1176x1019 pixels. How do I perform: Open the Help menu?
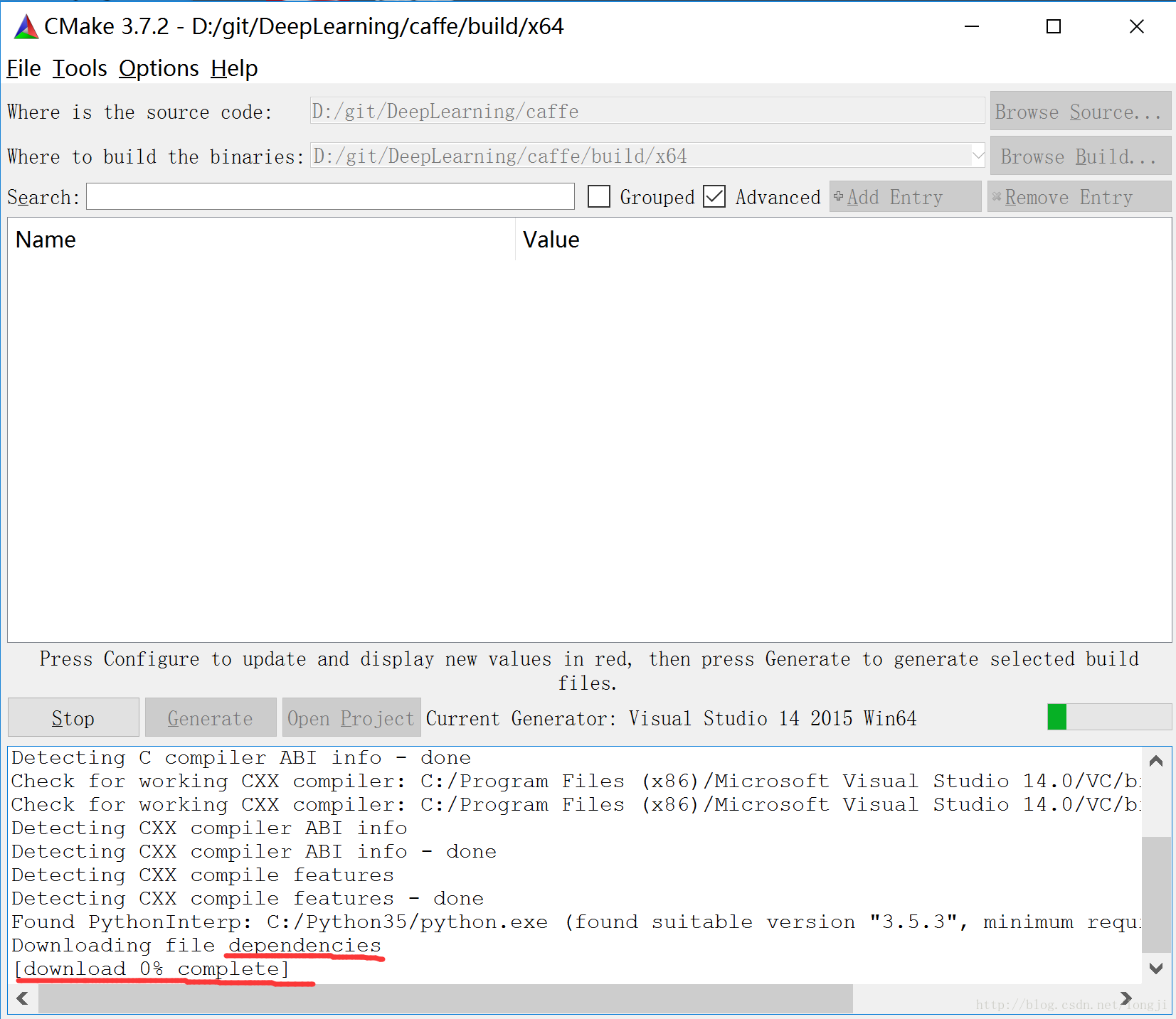(234, 68)
